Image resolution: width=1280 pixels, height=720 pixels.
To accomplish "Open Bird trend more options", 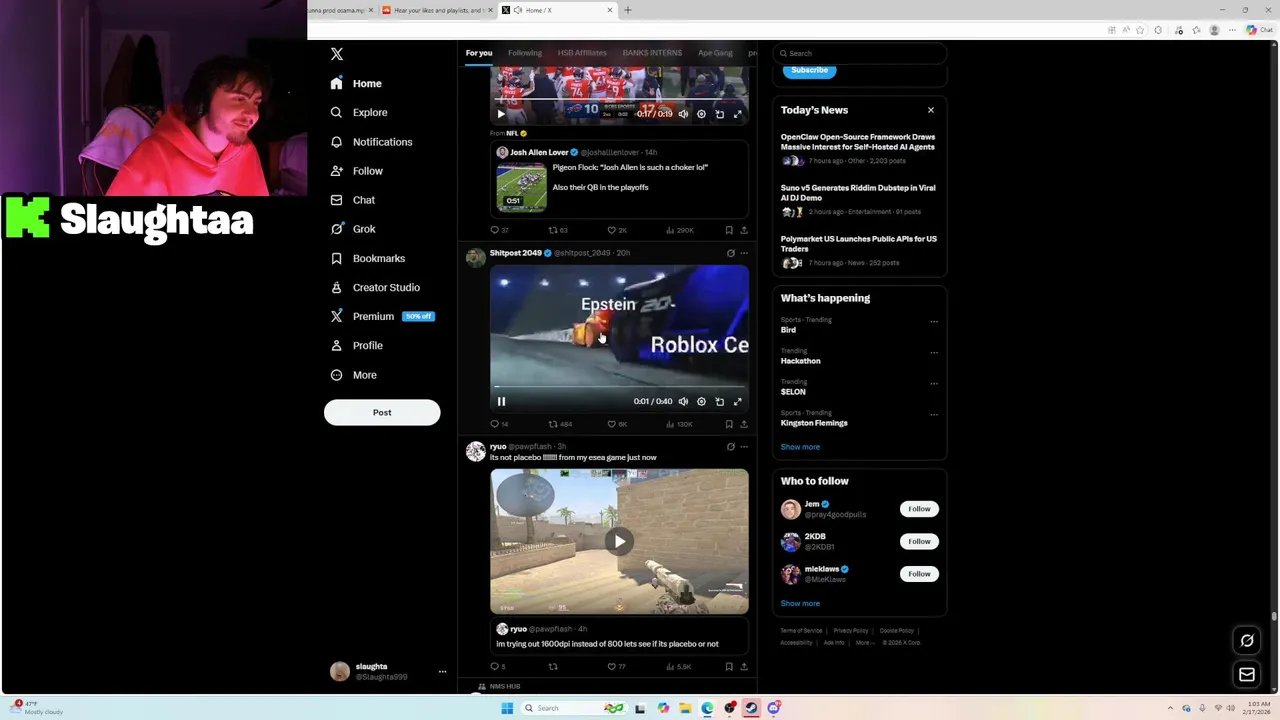I will click(x=934, y=322).
